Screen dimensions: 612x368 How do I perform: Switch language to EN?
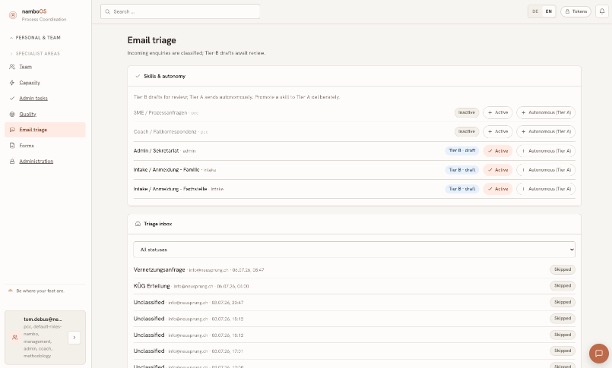[x=549, y=11]
